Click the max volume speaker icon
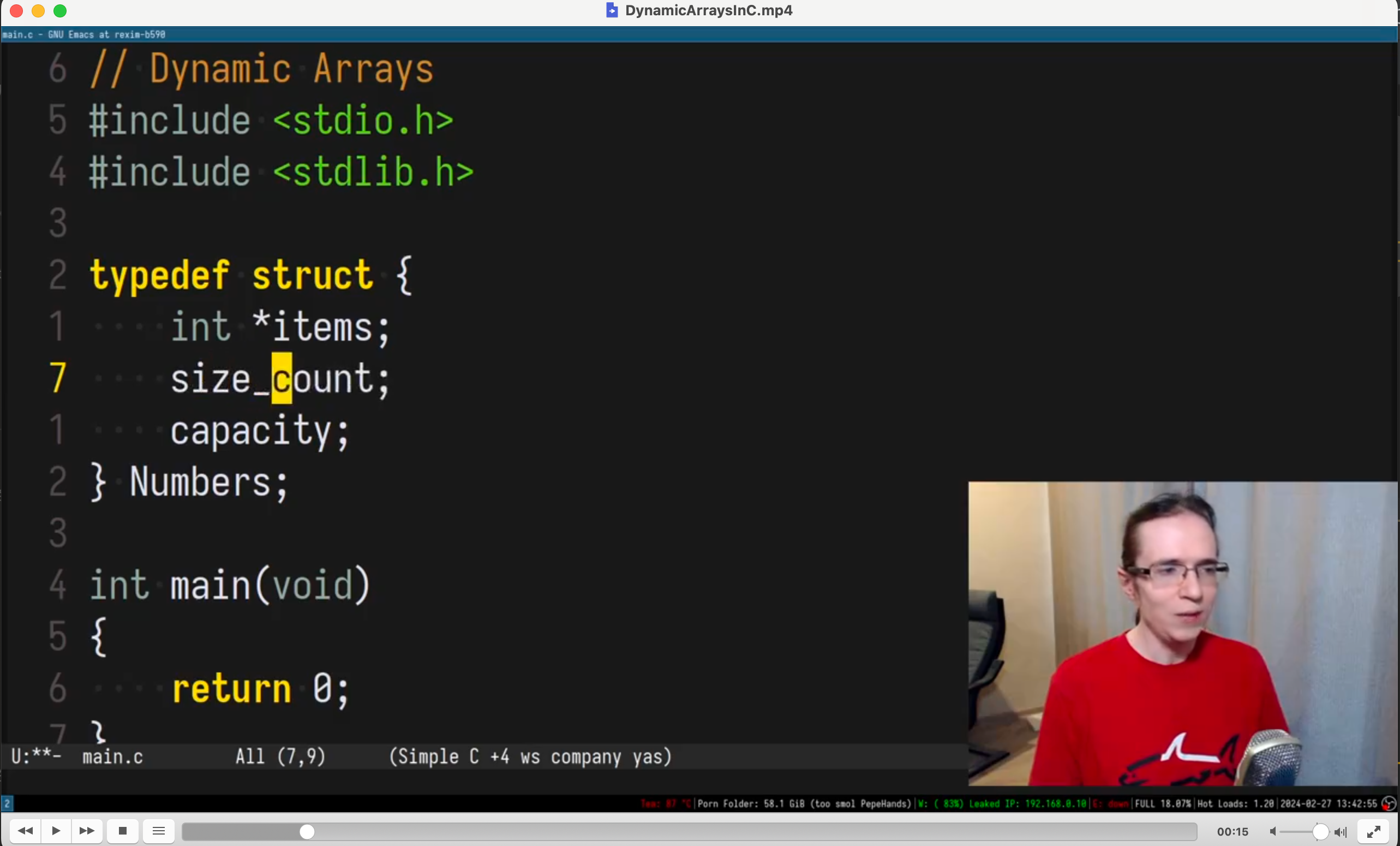1400x846 pixels. [x=1341, y=832]
